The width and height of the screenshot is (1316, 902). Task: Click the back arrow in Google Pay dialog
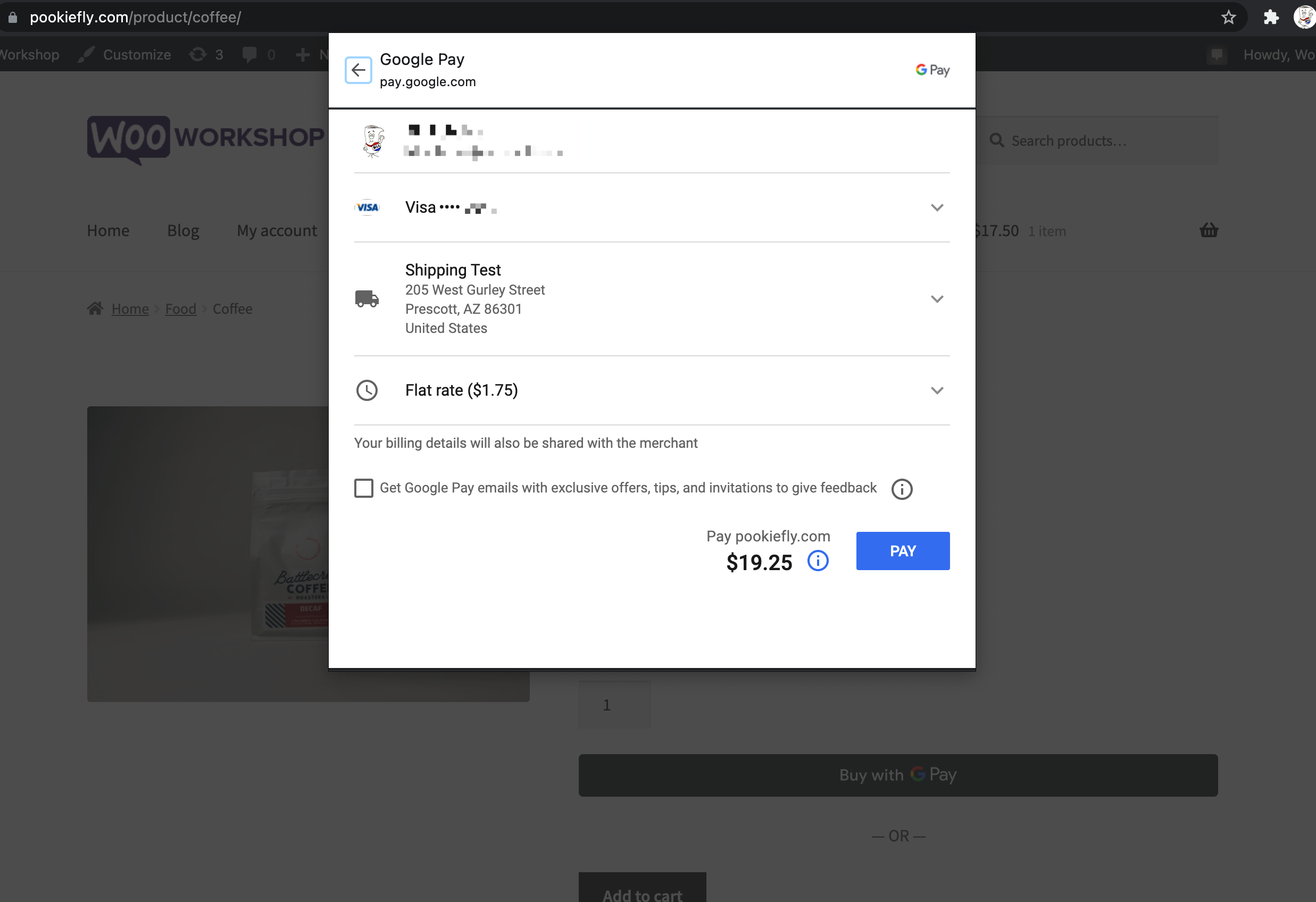[358, 70]
